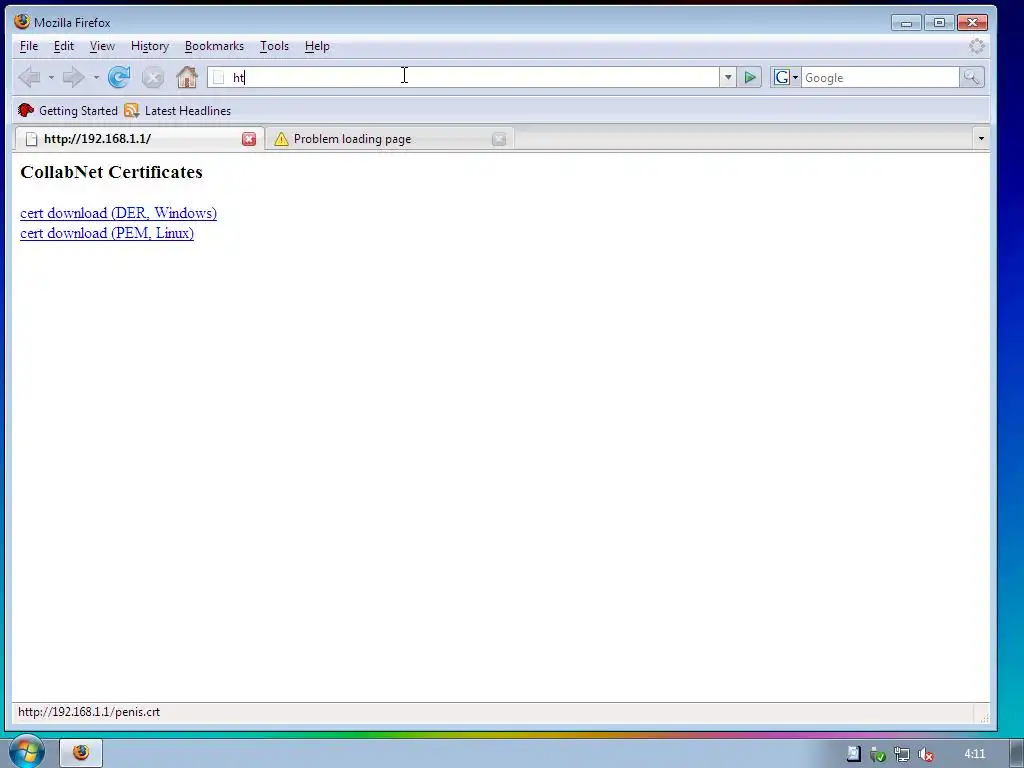Click cert download (DER, Windows) link
1024x768 pixels.
[118, 213]
